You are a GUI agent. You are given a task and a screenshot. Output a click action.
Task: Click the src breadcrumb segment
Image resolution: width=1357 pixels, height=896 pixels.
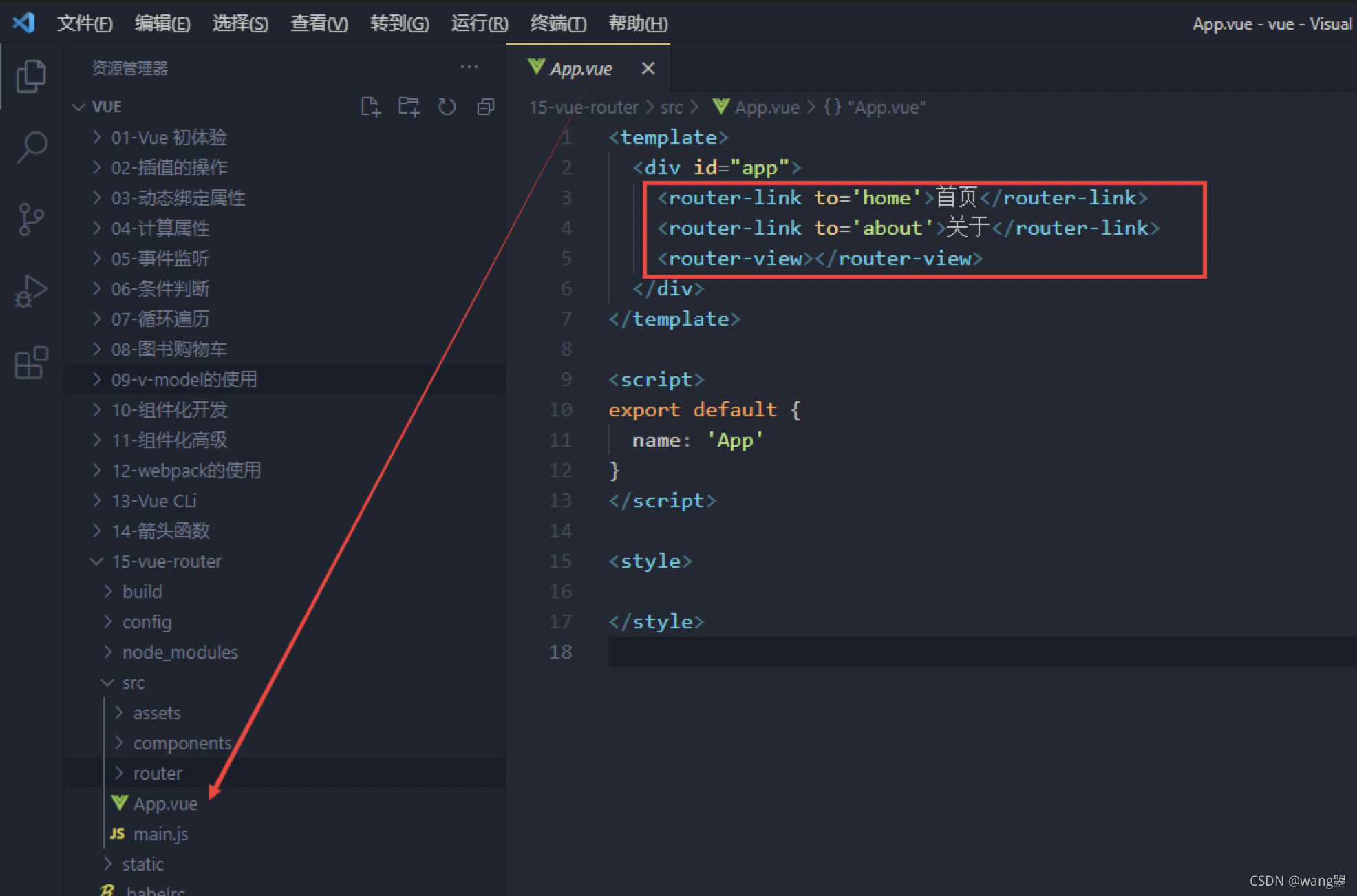(x=671, y=107)
